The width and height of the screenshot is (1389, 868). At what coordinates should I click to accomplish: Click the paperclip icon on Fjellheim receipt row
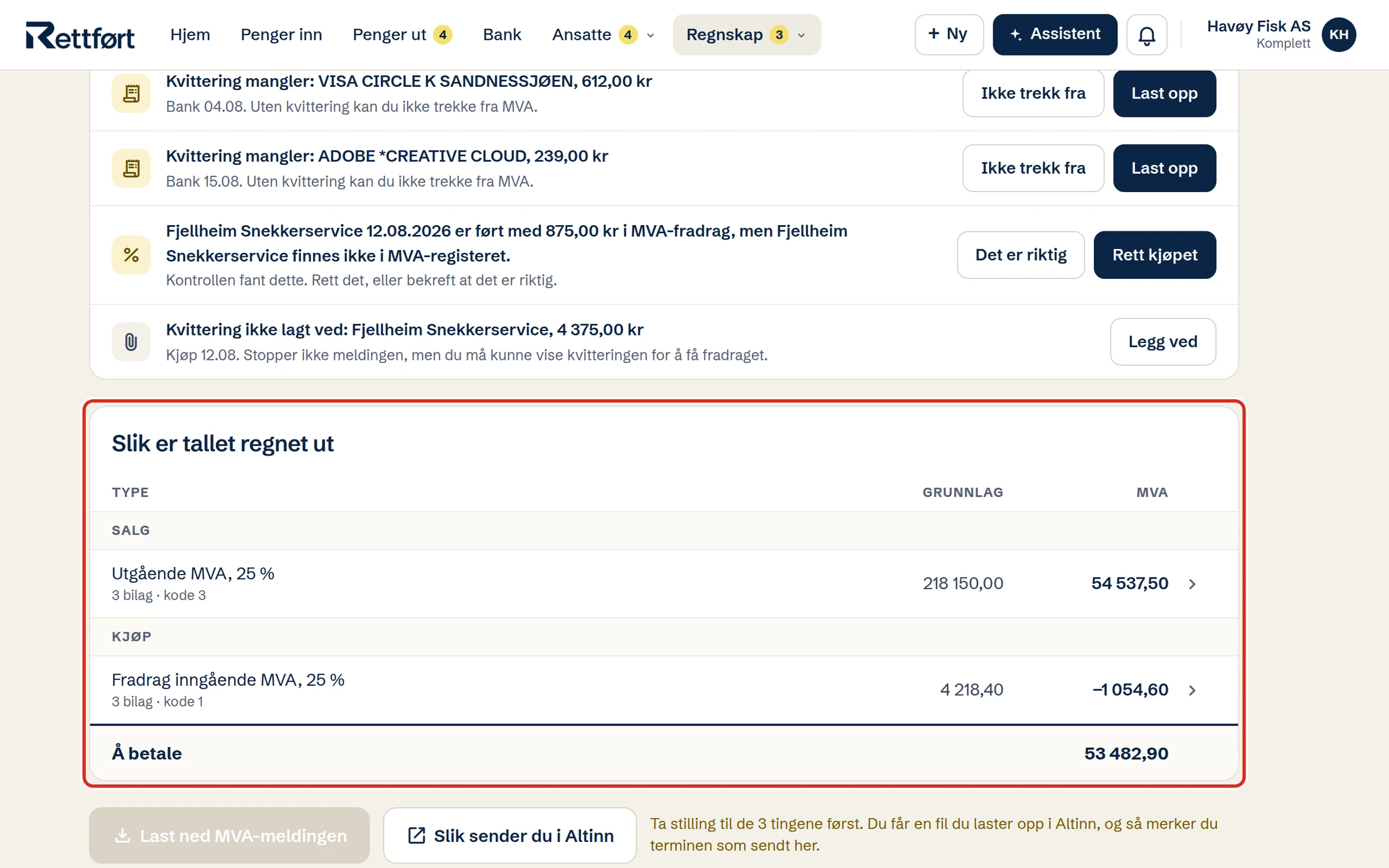(131, 341)
